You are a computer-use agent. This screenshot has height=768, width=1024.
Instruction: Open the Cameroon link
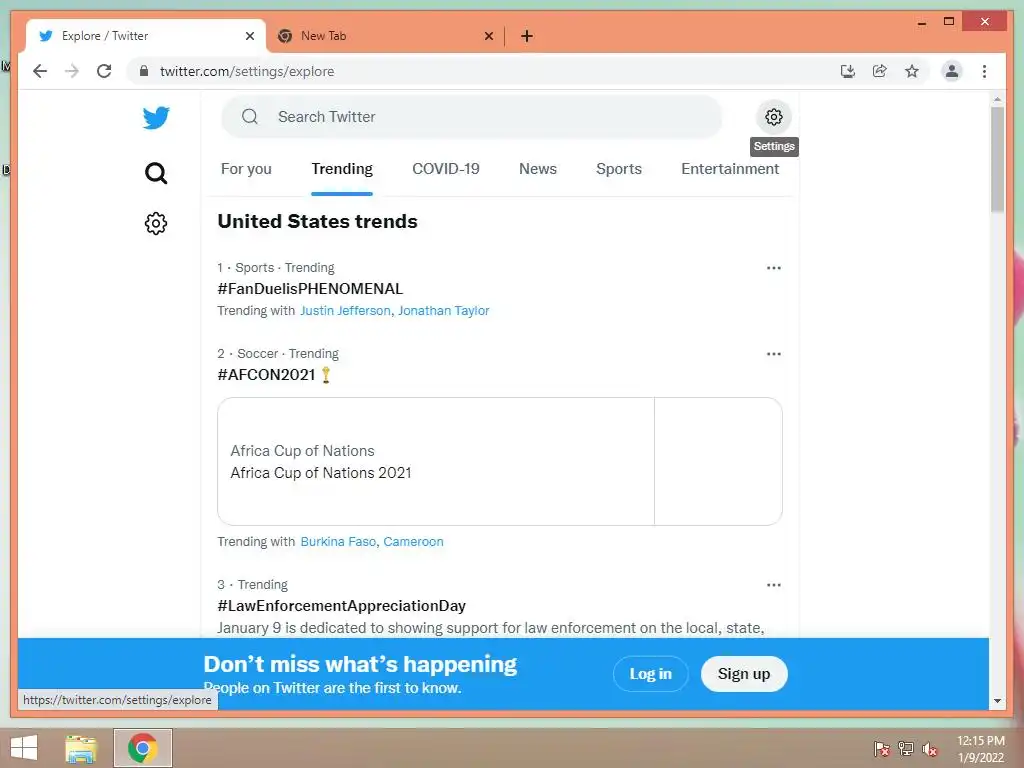coord(413,542)
